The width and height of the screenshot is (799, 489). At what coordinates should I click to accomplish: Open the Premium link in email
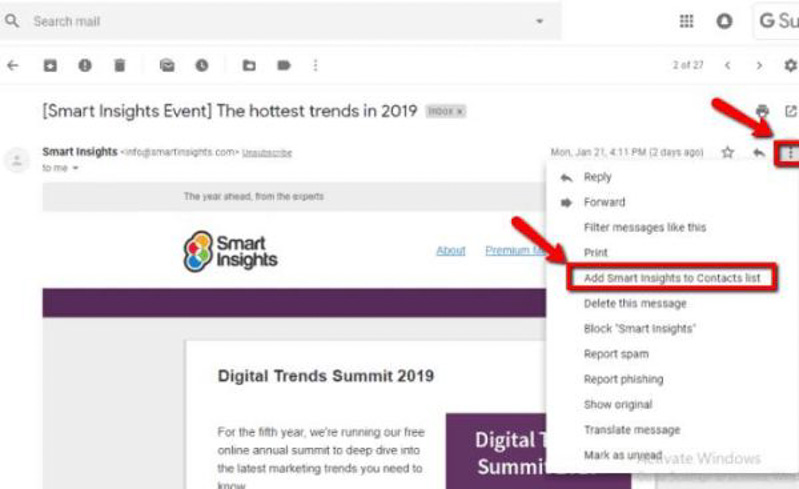515,251
